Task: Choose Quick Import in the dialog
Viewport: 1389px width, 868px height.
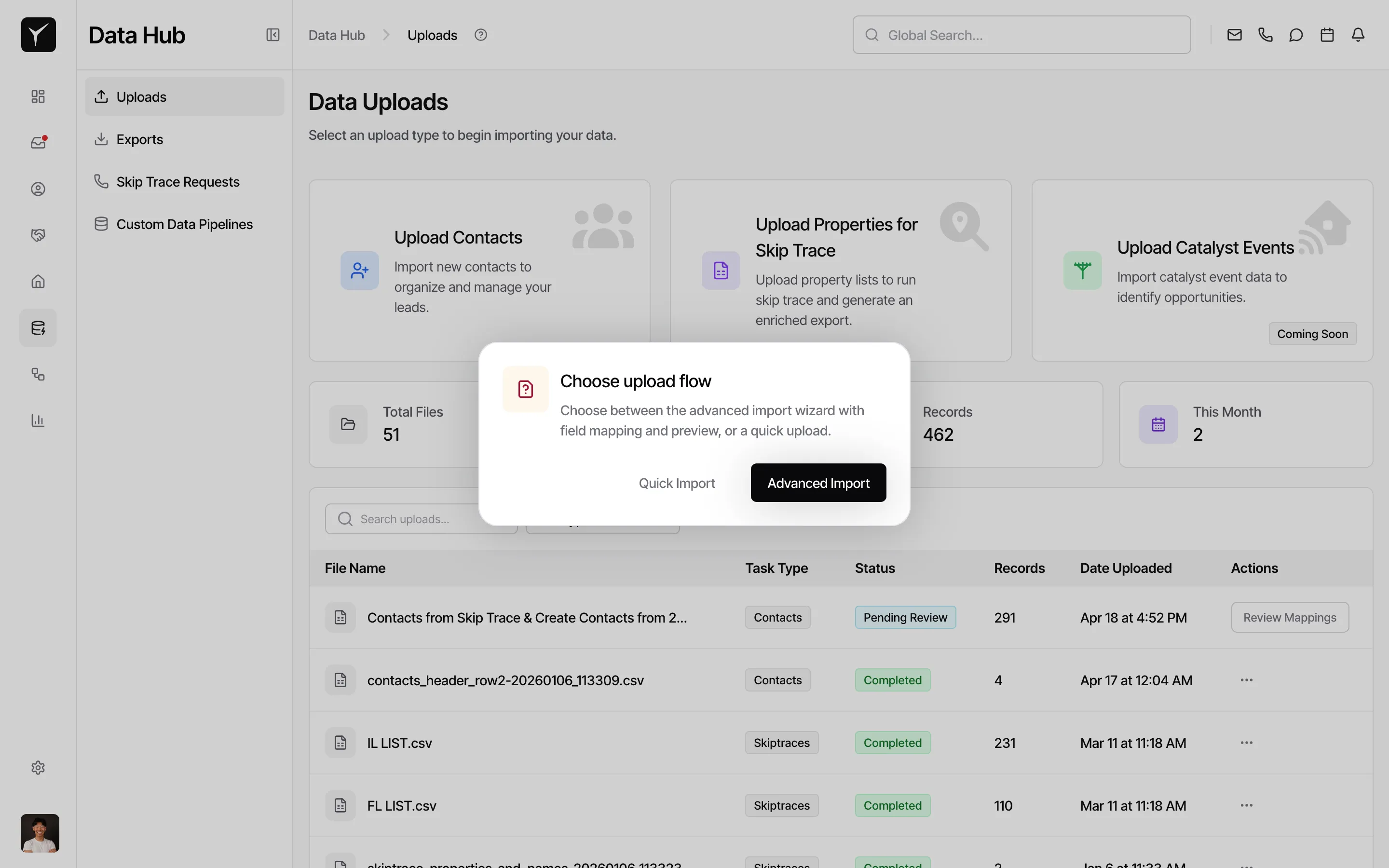Action: tap(677, 482)
